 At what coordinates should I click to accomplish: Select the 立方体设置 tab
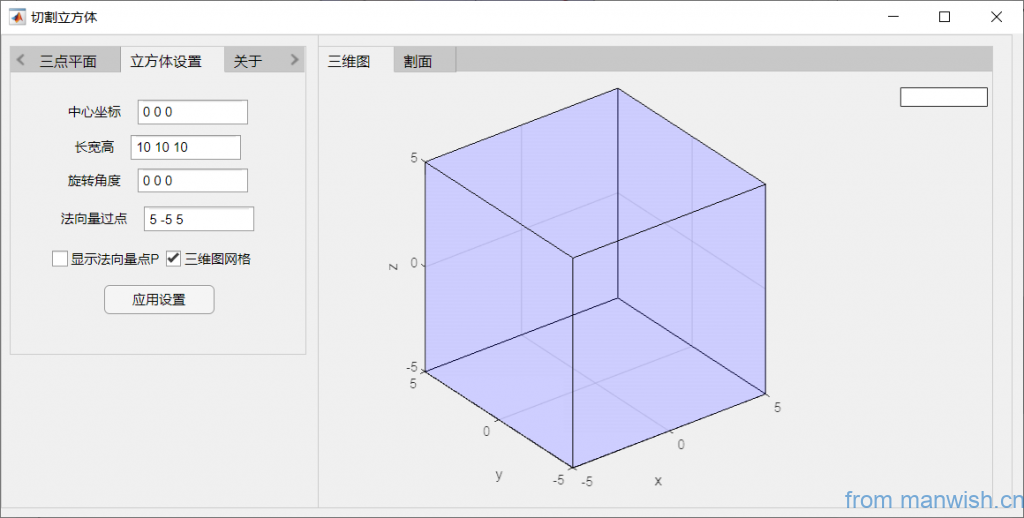pos(166,61)
